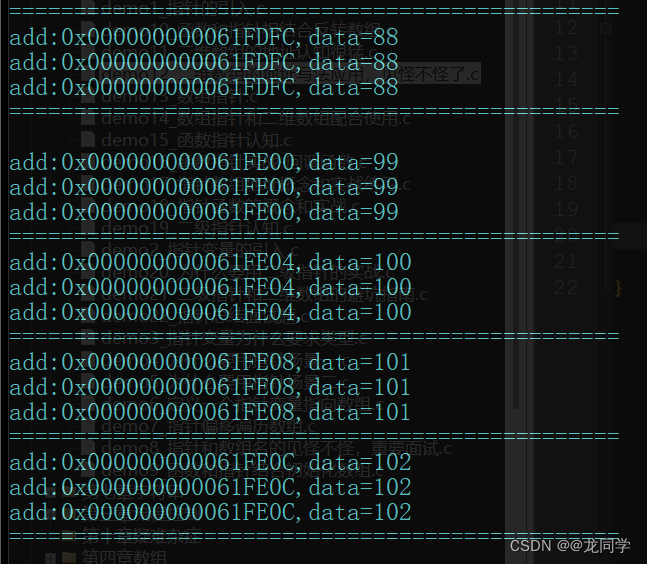Click first console line with data=102
Screen dimensions: 647x564
click(210, 463)
